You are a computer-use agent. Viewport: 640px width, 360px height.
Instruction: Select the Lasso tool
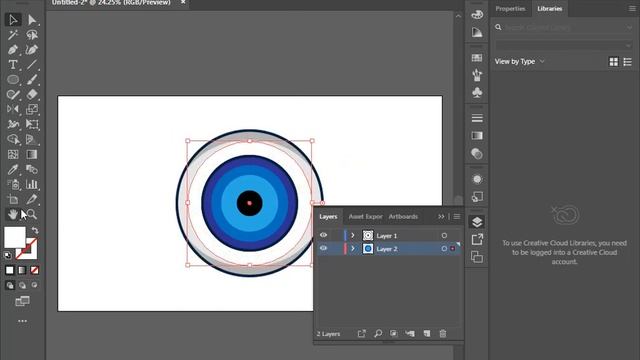click(32, 35)
